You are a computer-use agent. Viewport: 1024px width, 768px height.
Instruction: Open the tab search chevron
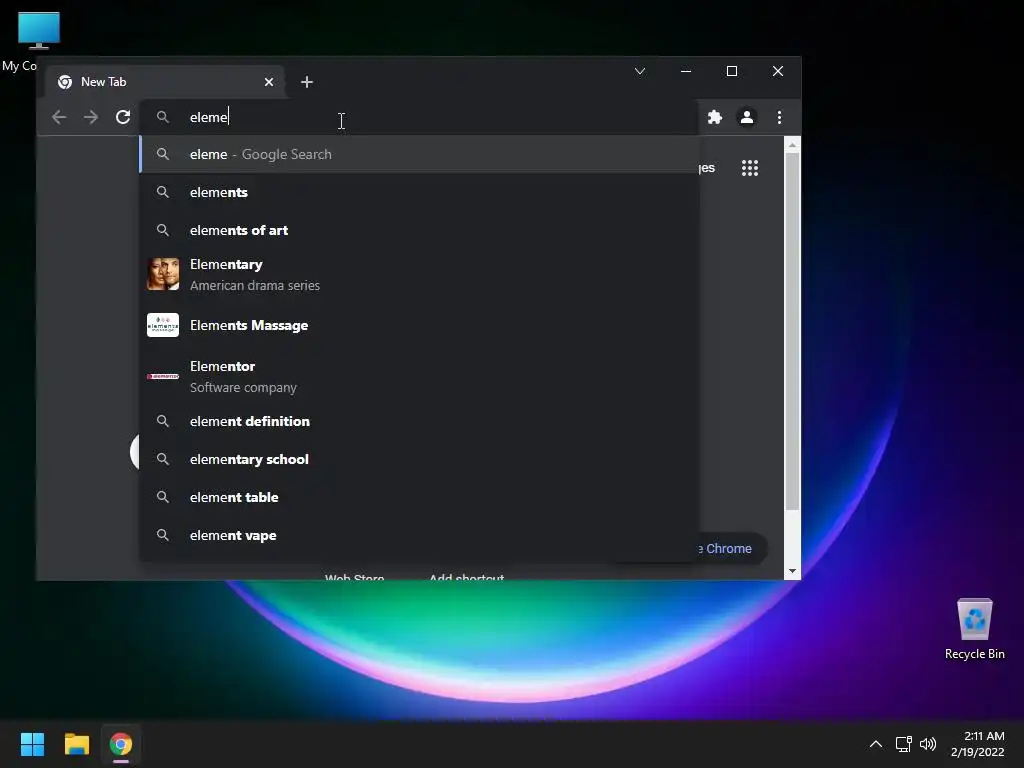(x=640, y=71)
